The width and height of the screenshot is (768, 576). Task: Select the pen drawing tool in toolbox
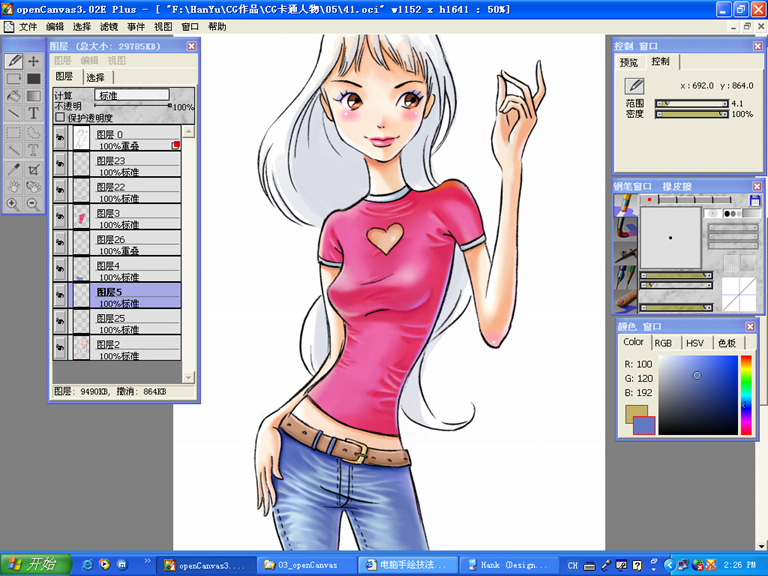14,61
